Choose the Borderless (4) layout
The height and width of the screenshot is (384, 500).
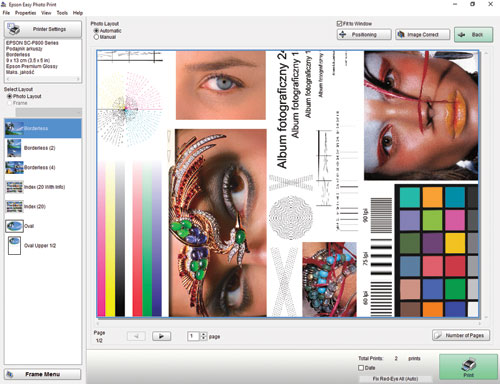(43, 167)
